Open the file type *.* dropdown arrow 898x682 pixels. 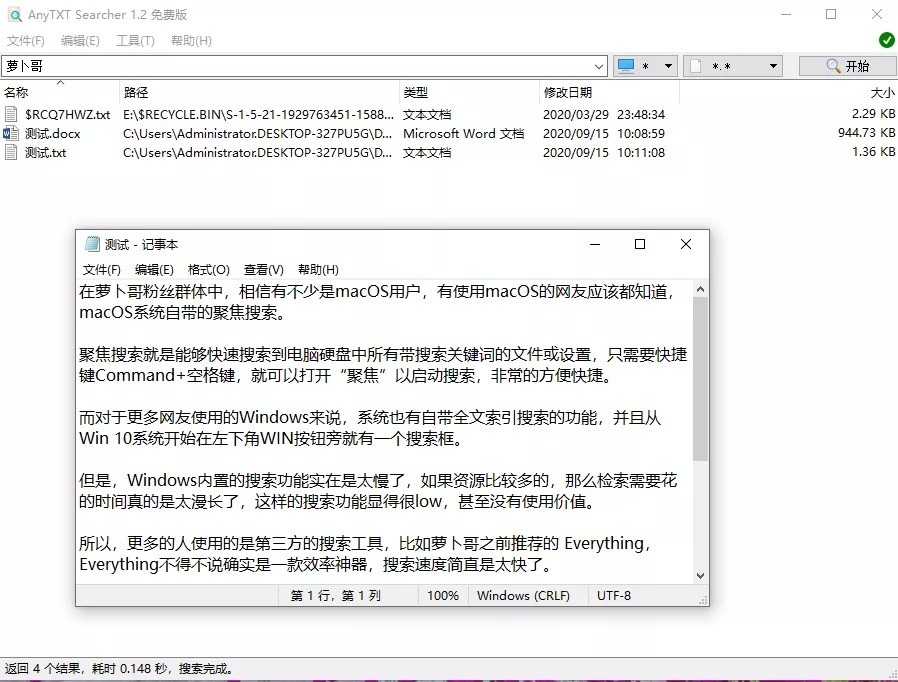773,66
